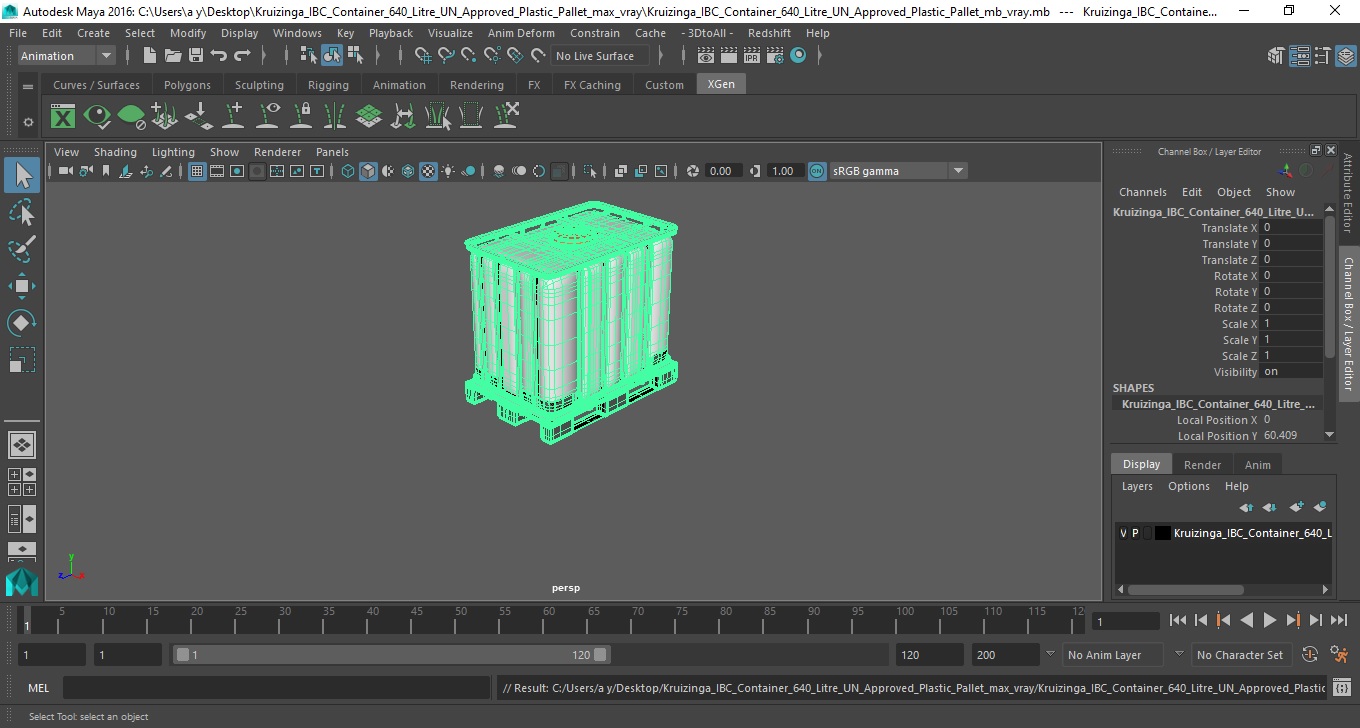Activate the Lasso Select tool
This screenshot has width=1360, height=728.
click(22, 213)
